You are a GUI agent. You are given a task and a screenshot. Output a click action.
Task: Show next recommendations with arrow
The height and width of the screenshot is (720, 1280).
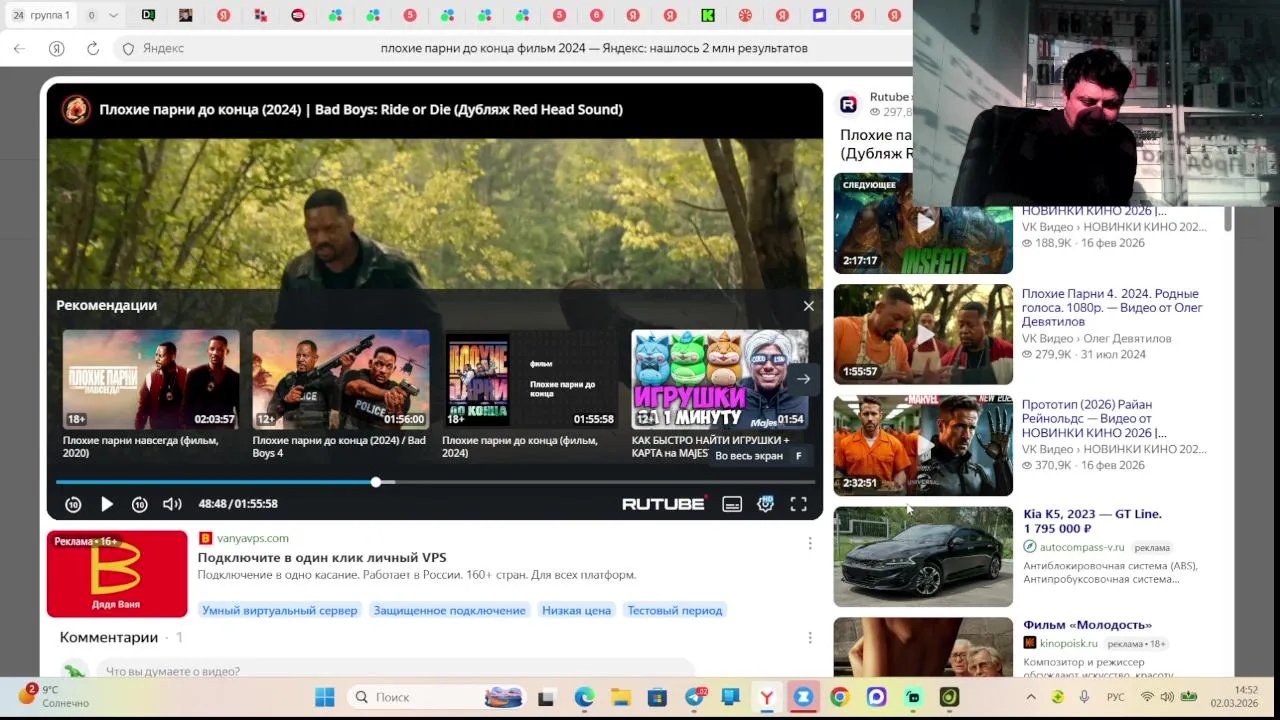[803, 379]
